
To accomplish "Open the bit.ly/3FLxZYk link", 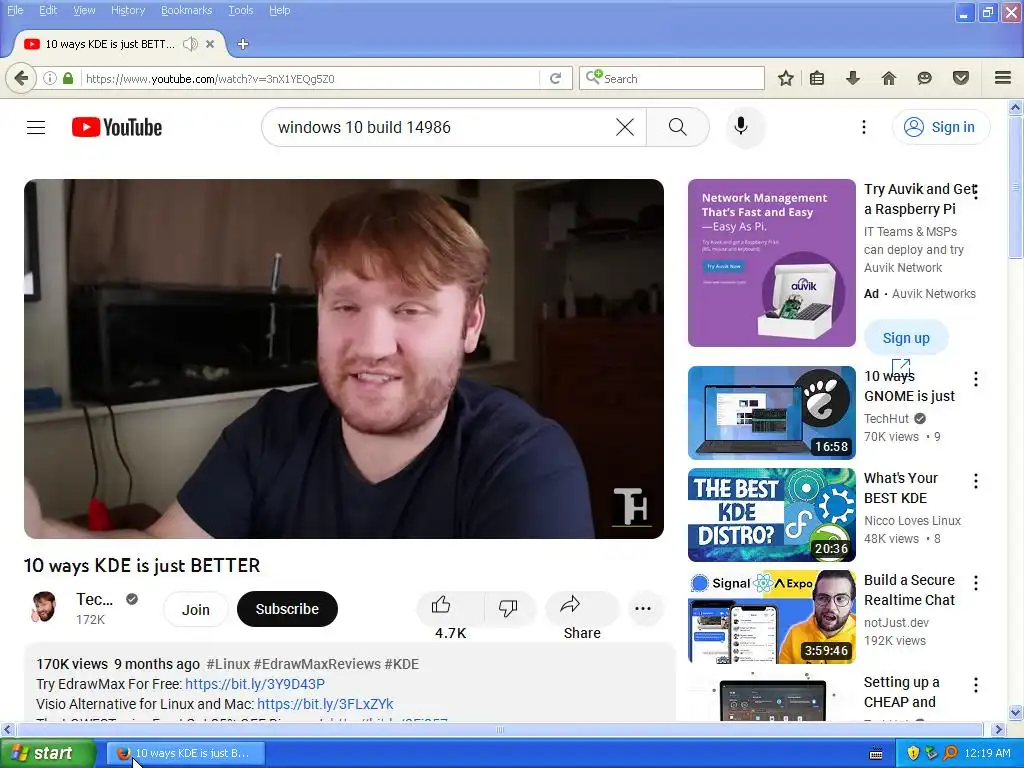I will 325,704.
